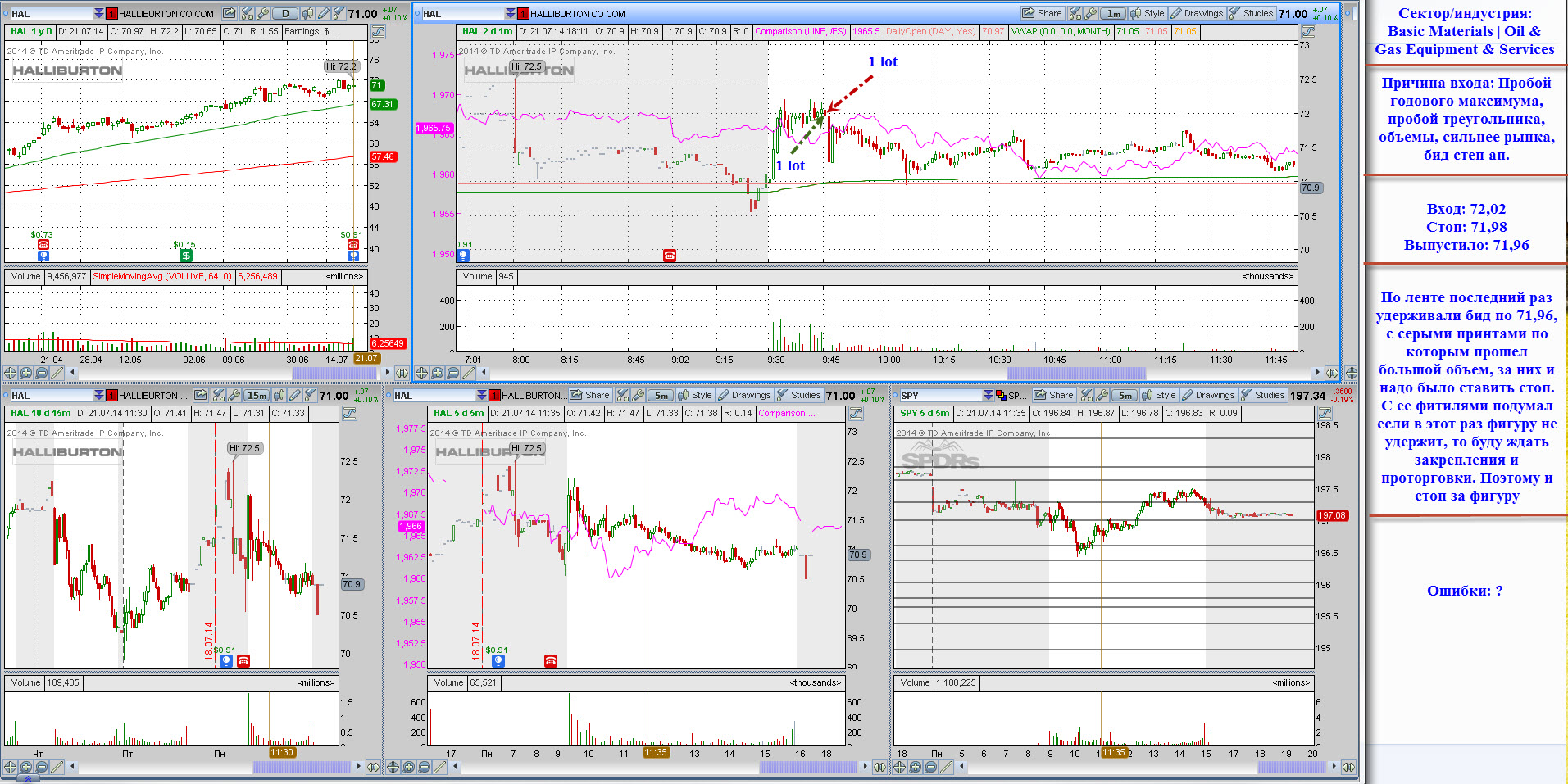Click the VWAP (0.0, 0.0, MONTH) study label
The width and height of the screenshot is (1568, 784).
[1061, 31]
